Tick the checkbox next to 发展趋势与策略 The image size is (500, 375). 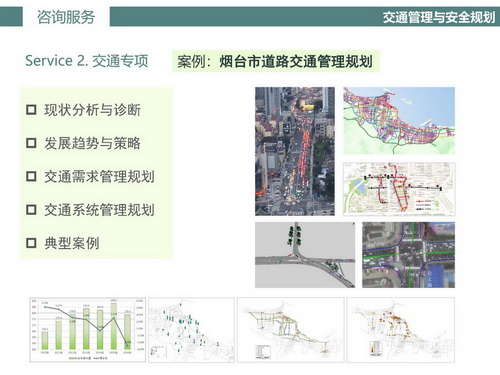click(x=31, y=143)
